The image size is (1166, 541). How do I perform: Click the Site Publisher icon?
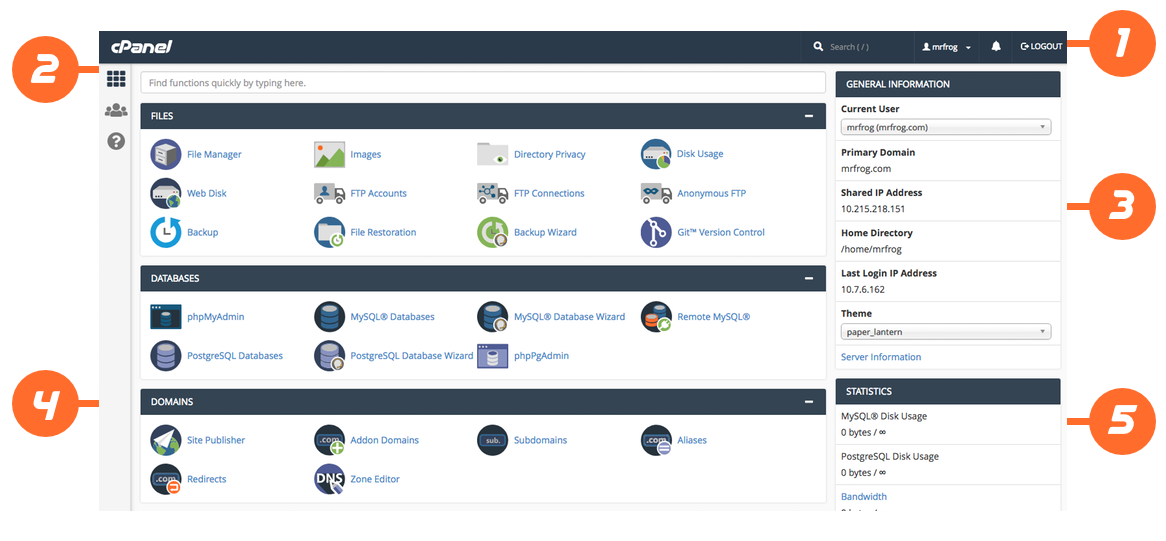[x=166, y=440]
